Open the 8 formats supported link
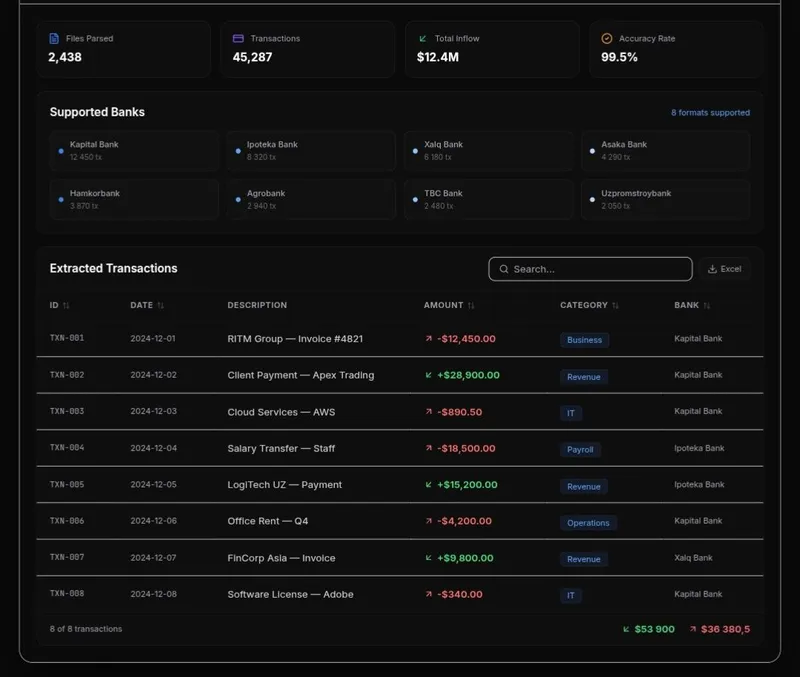 coord(710,113)
